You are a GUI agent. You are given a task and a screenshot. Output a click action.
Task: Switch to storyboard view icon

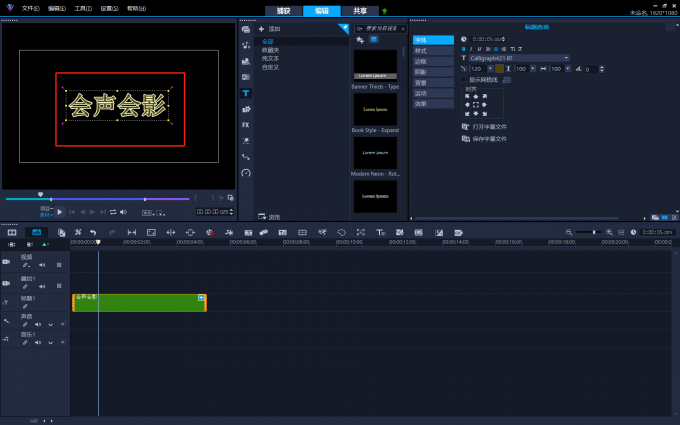pos(12,232)
